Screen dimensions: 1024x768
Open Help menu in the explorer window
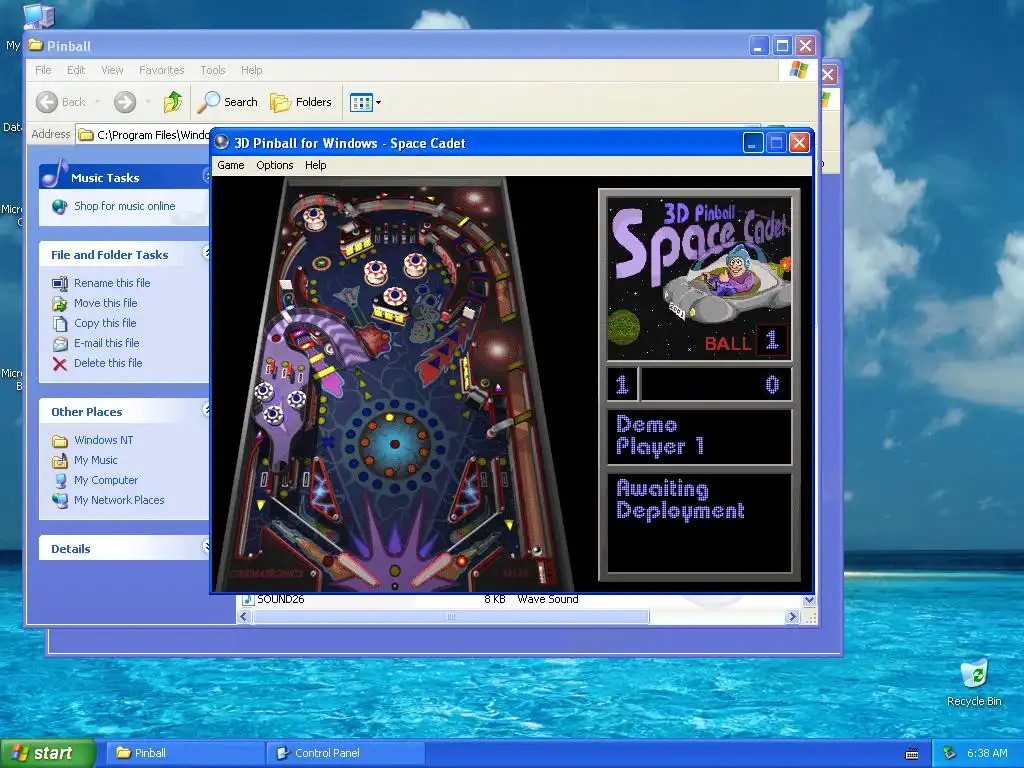coord(251,70)
